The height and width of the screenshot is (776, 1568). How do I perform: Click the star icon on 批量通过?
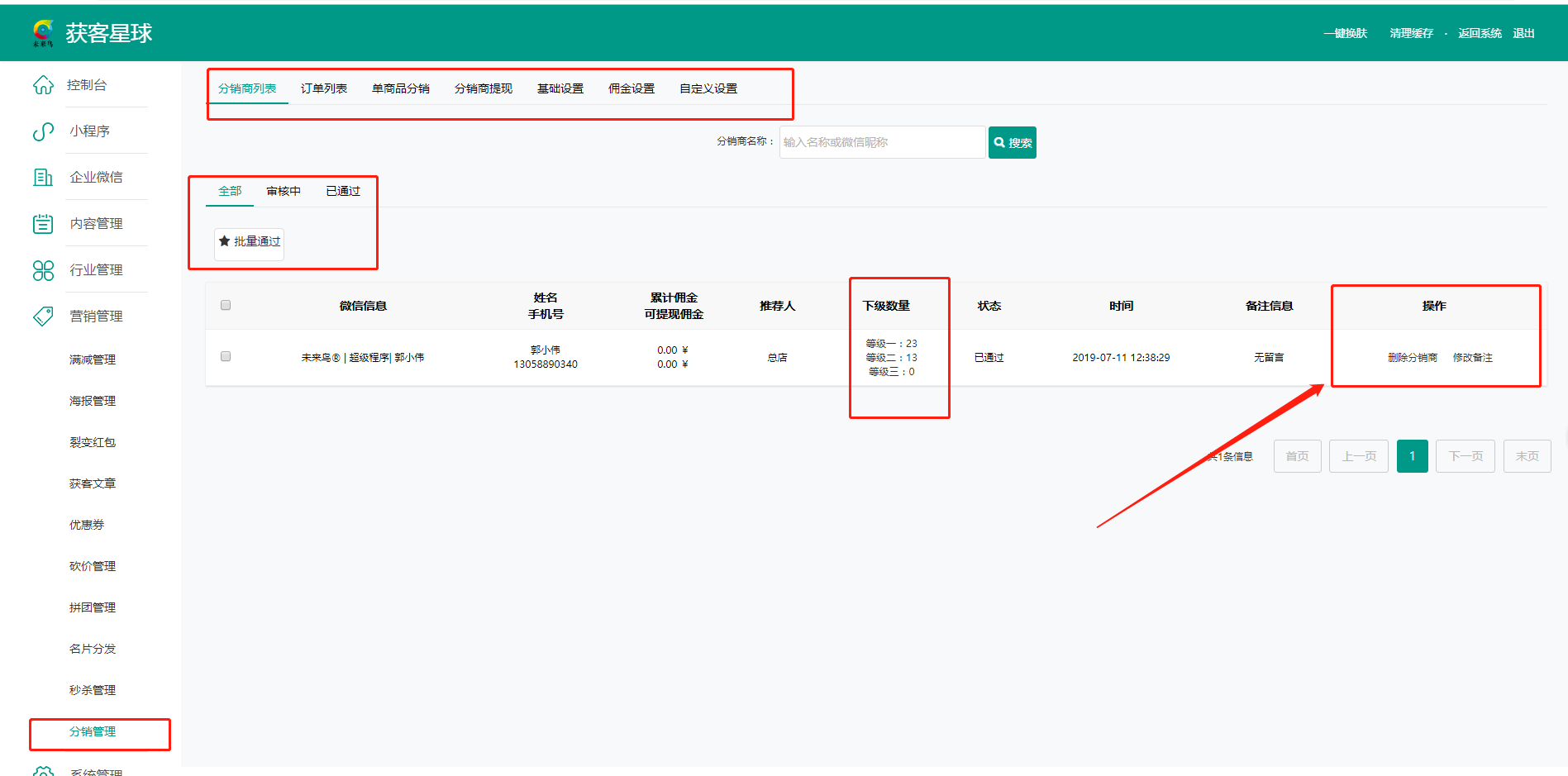click(x=224, y=241)
